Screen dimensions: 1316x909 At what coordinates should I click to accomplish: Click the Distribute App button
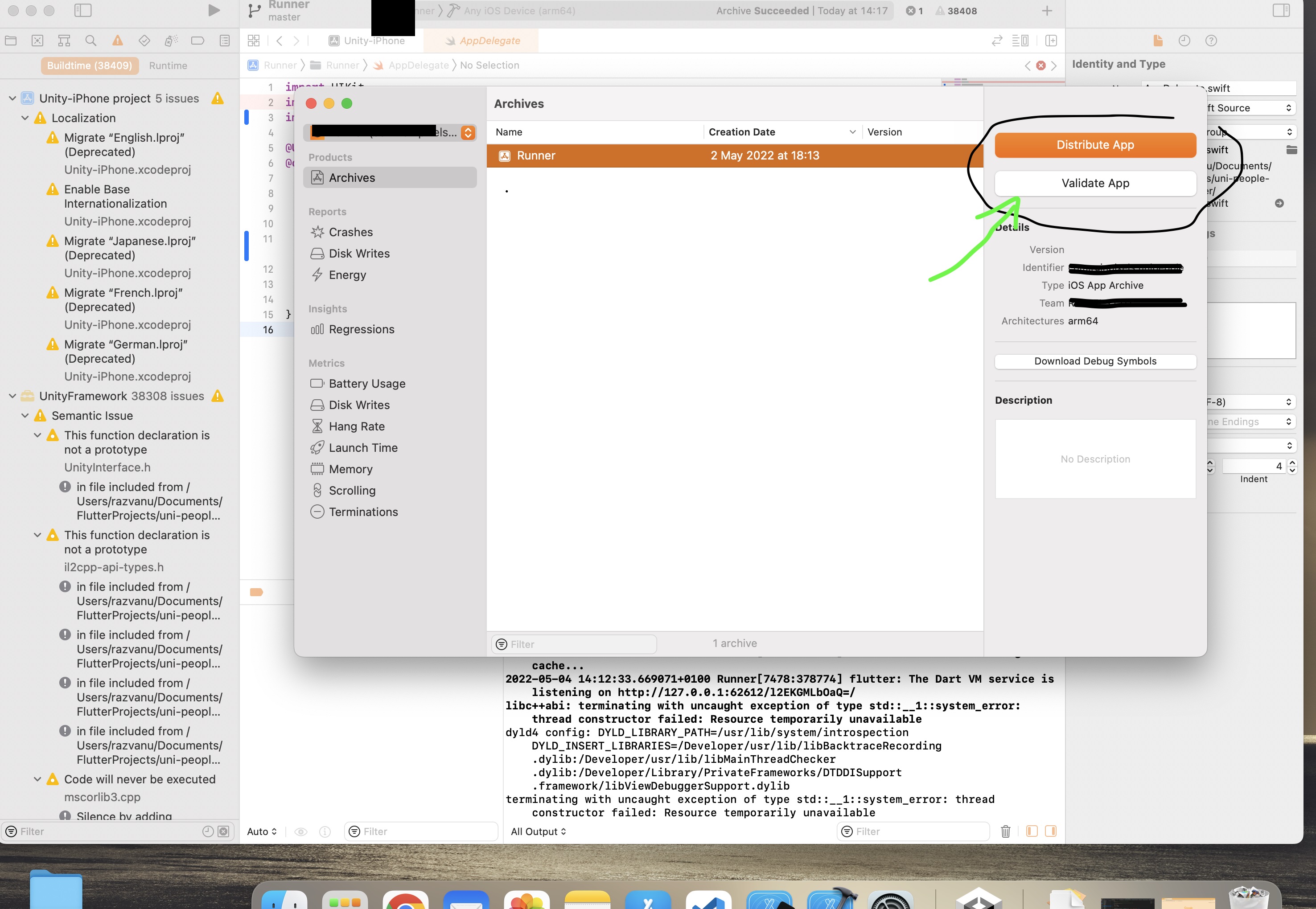[1095, 145]
